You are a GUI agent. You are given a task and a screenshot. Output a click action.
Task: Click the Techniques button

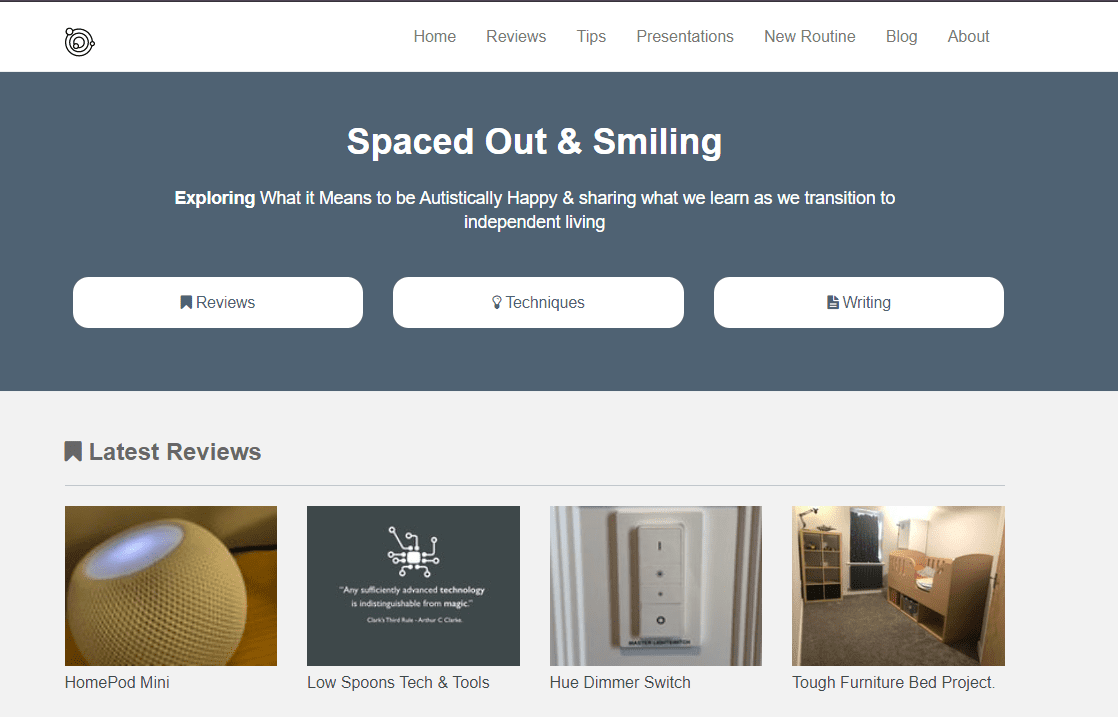tap(538, 302)
